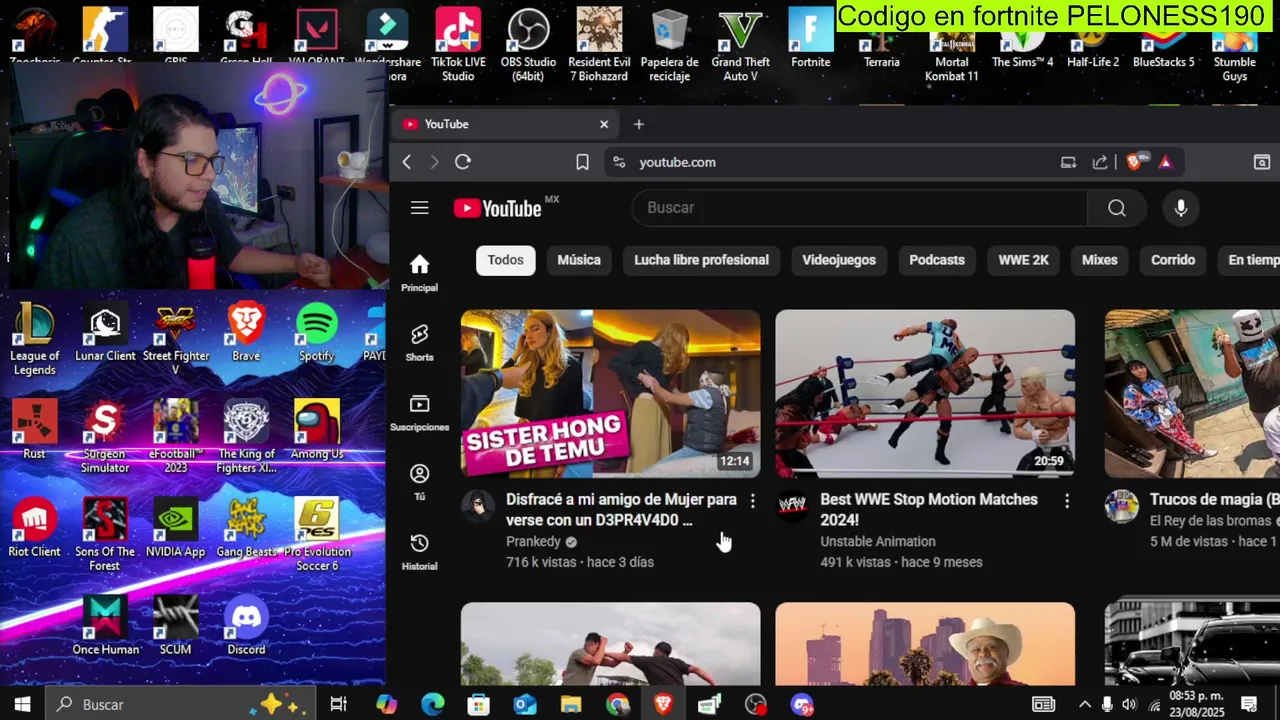Select the Todos filter chip
The height and width of the screenshot is (720, 1280).
505,260
